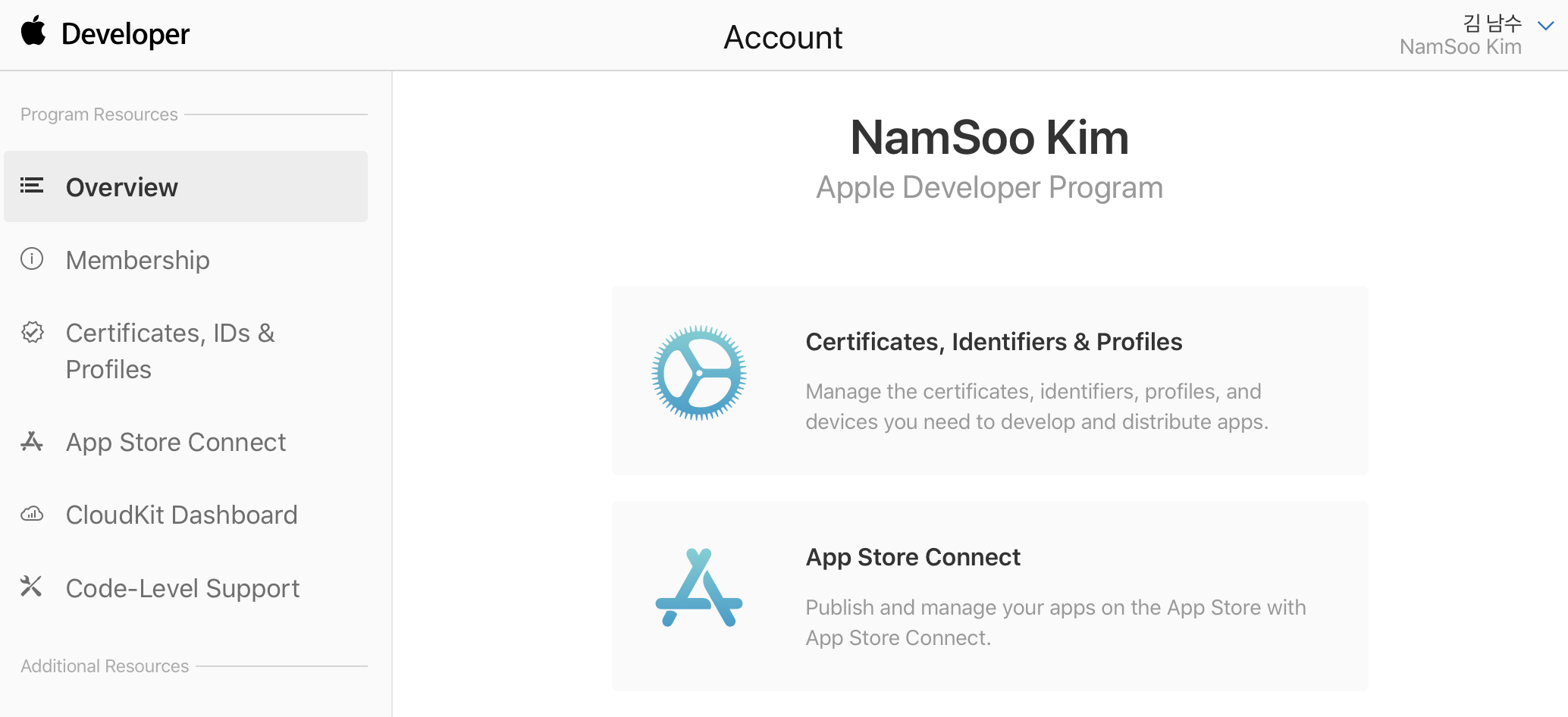Open the App Store Connect card title
The width and height of the screenshot is (1568, 717).
(913, 557)
